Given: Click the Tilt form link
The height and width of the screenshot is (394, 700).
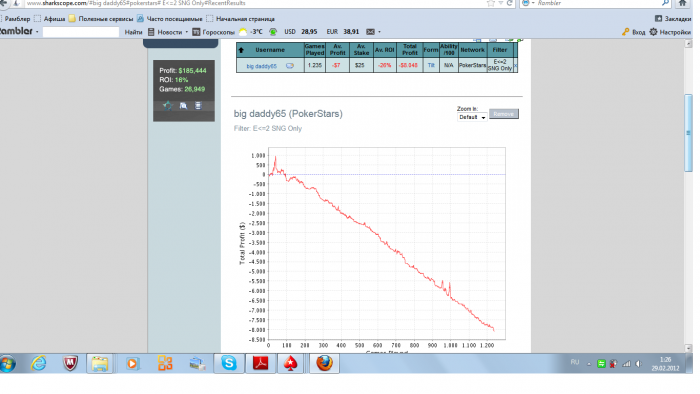Looking at the screenshot, I should [x=431, y=65].
